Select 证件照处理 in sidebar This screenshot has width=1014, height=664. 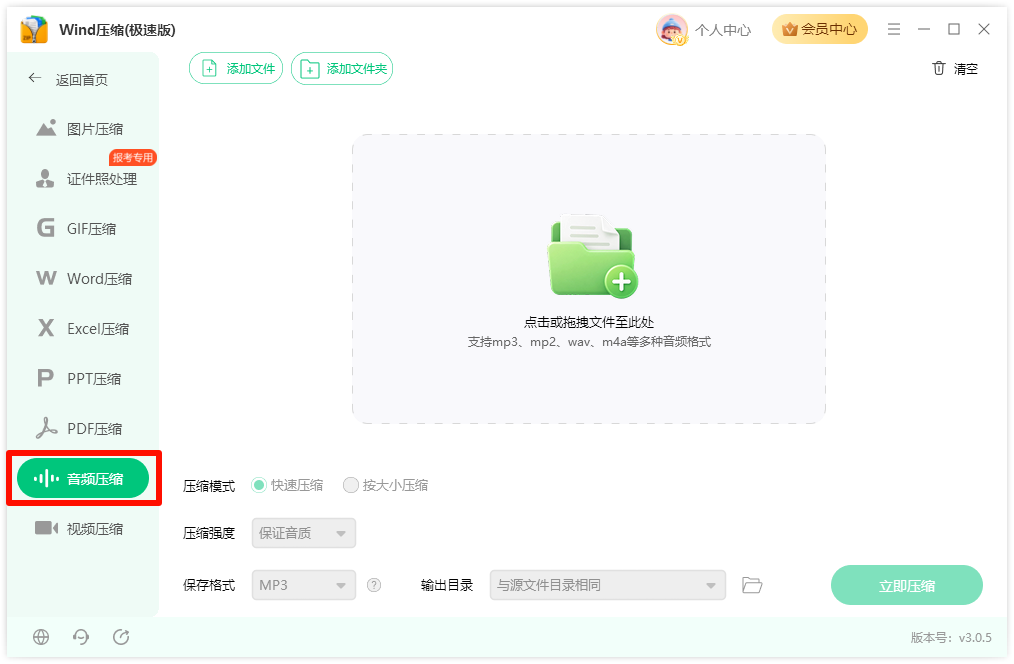point(87,179)
